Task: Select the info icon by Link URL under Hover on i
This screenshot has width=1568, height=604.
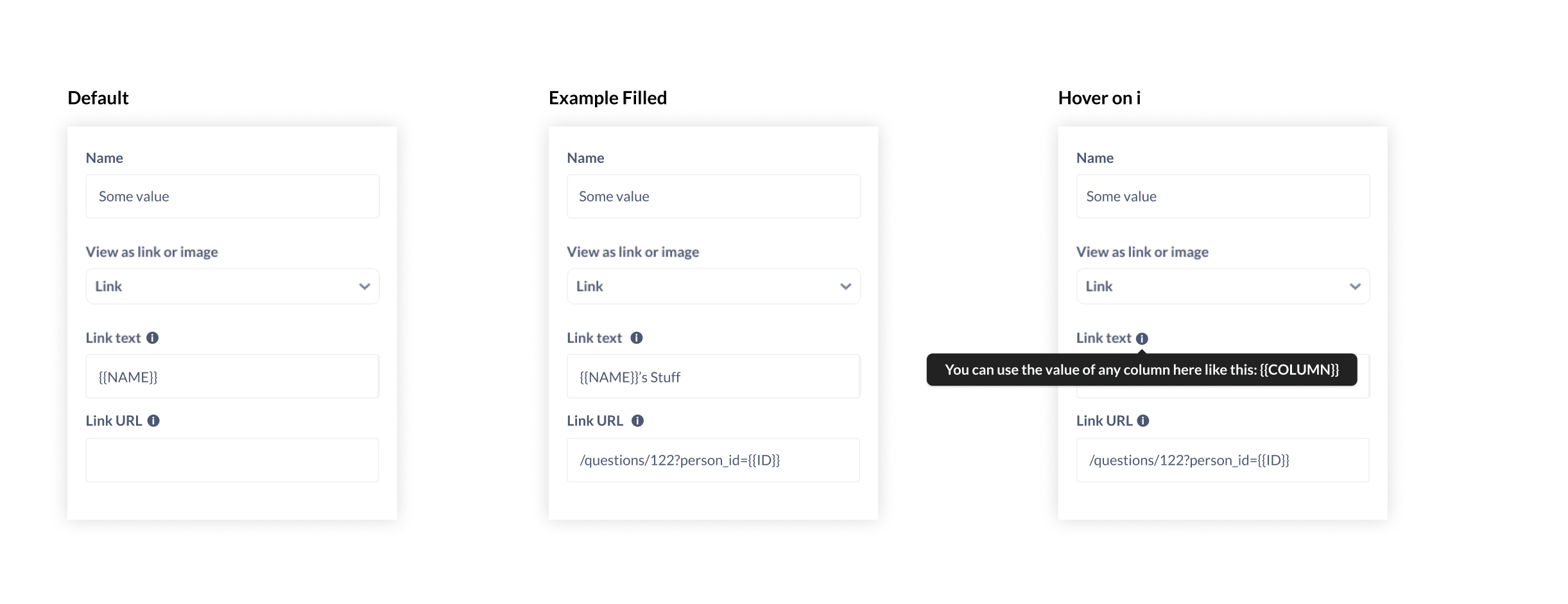Action: (1144, 420)
